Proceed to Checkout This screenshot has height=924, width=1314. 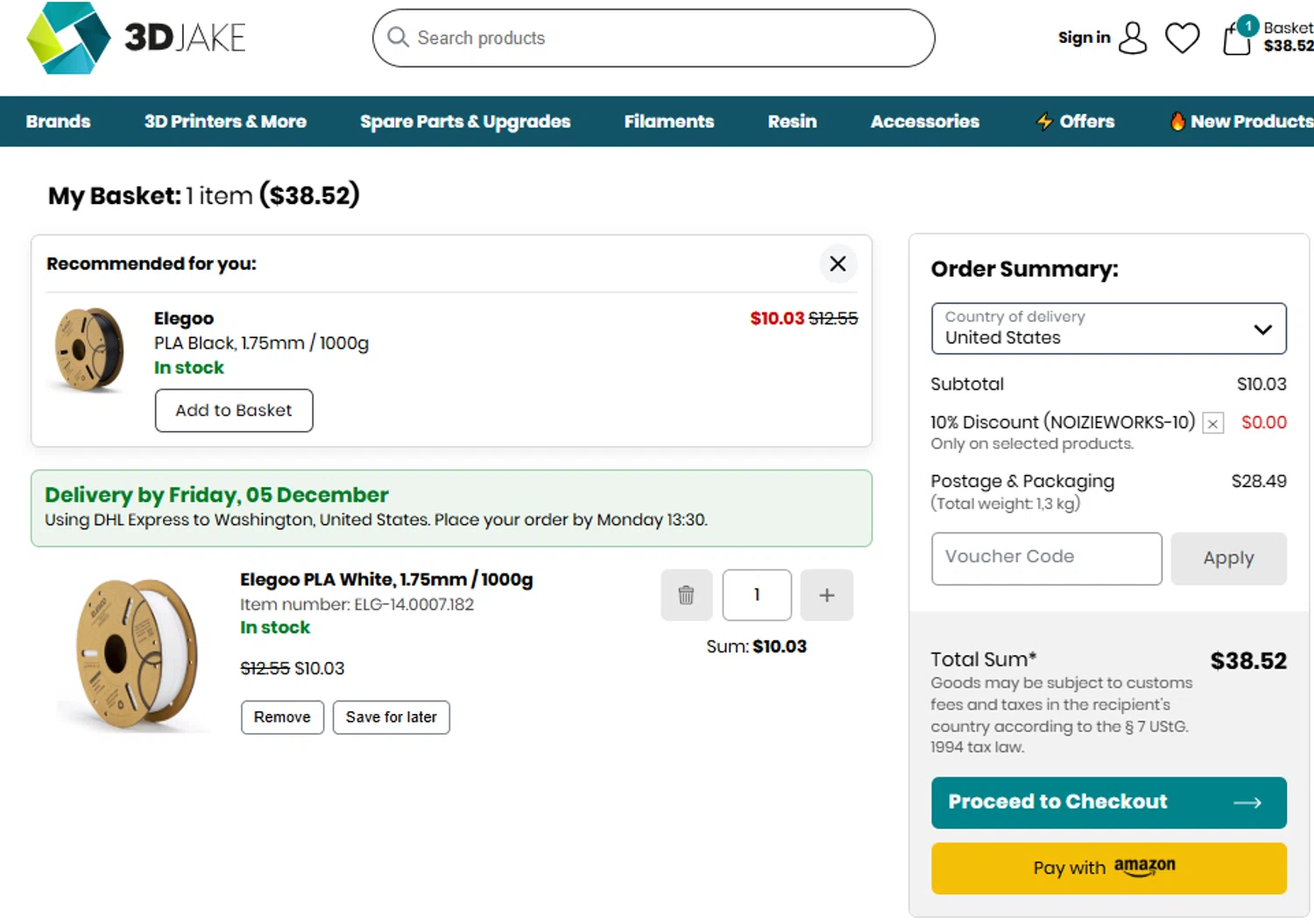tap(1108, 802)
